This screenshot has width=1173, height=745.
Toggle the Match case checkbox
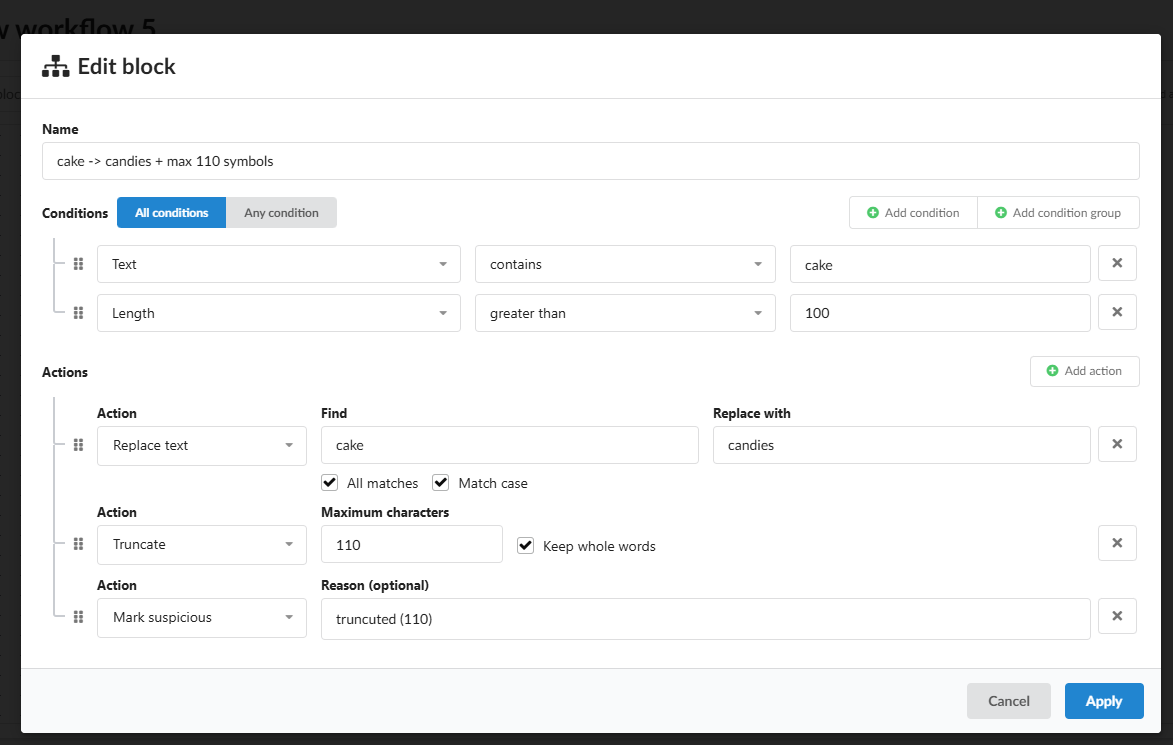pos(441,482)
